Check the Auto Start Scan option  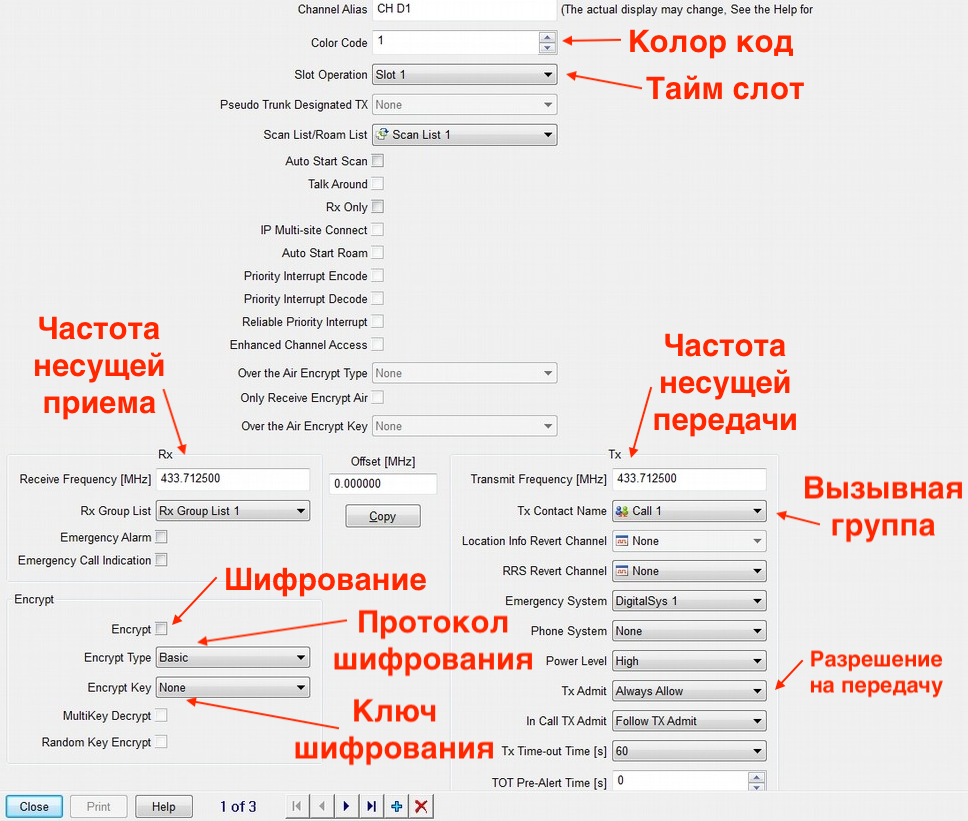(377, 160)
